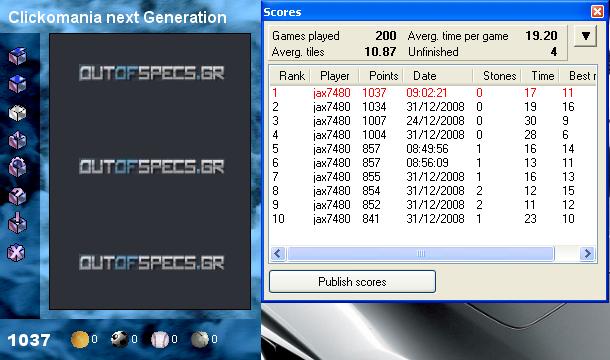
Task: Select the score row with 1007 points
Action: (x=433, y=121)
